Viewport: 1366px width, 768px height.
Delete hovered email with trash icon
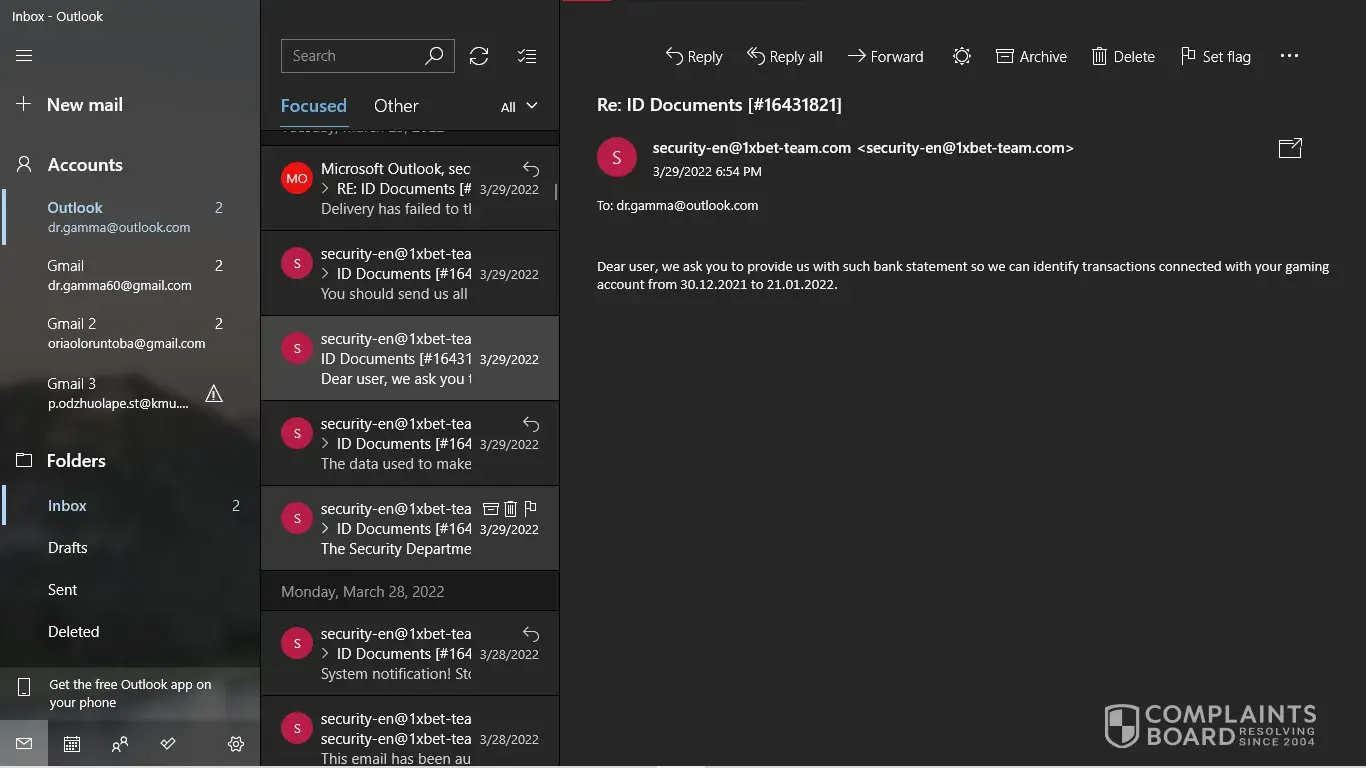tap(510, 508)
